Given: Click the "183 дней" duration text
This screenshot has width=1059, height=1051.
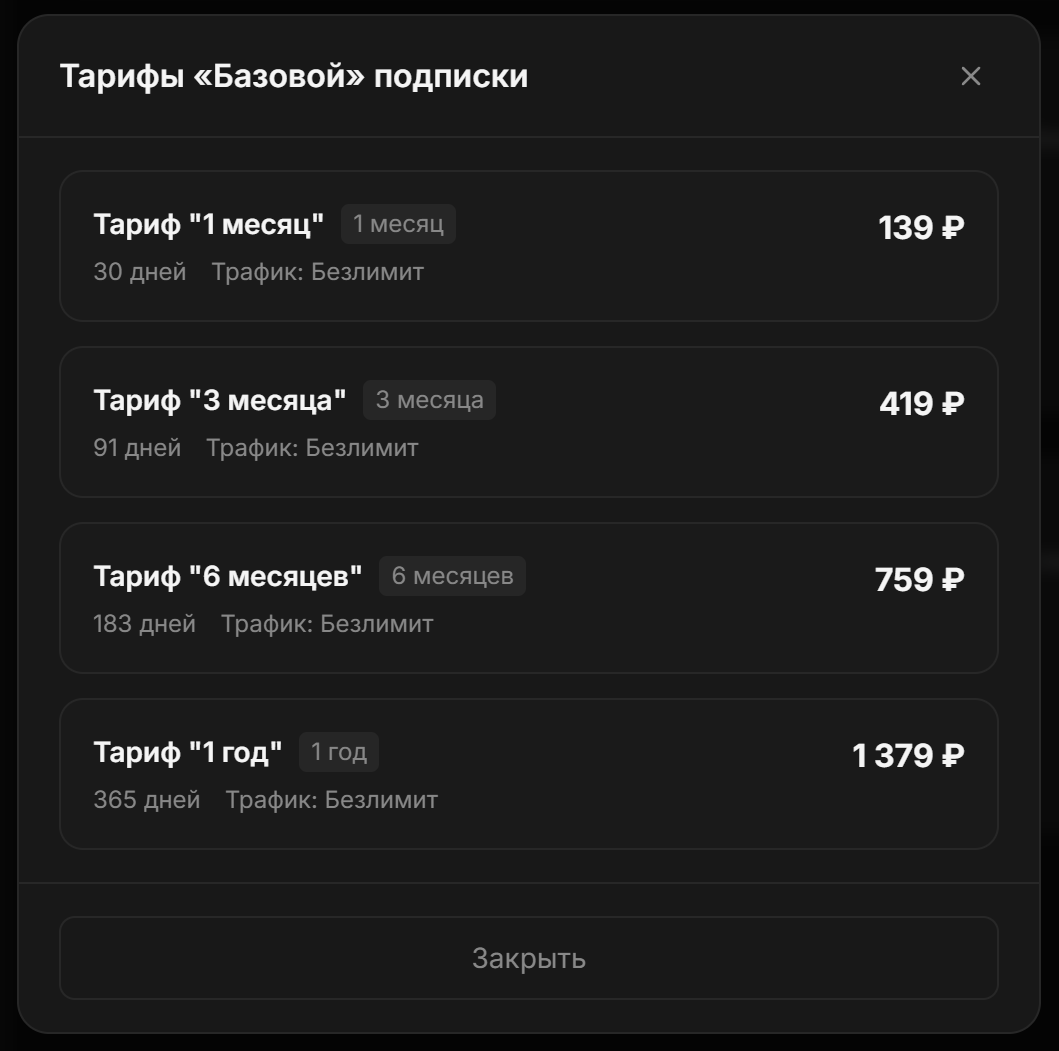Looking at the screenshot, I should coord(144,624).
